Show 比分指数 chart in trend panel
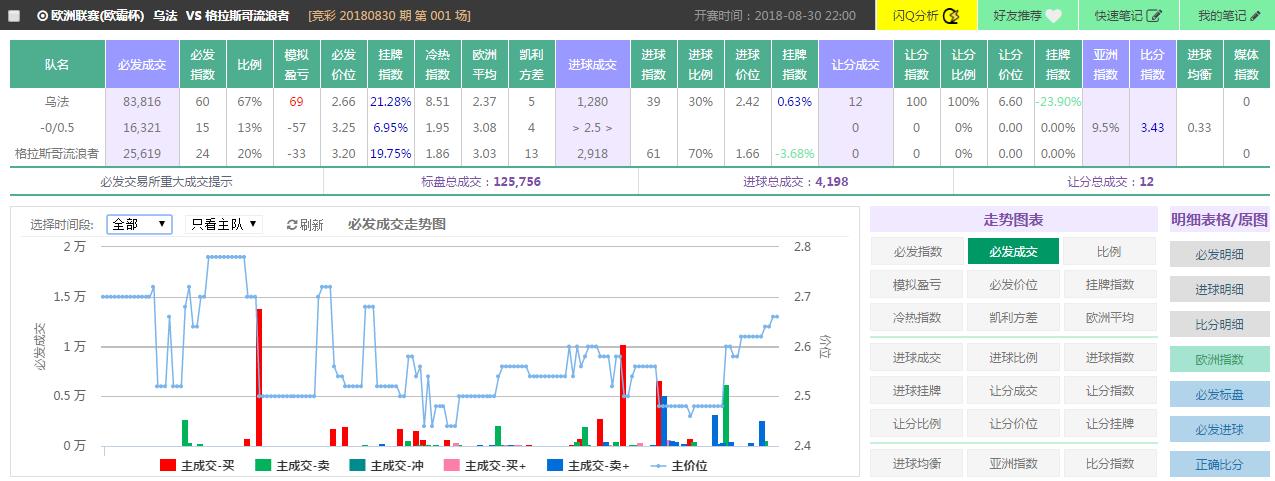The width and height of the screenshot is (1275, 481). pyautogui.click(x=1109, y=463)
